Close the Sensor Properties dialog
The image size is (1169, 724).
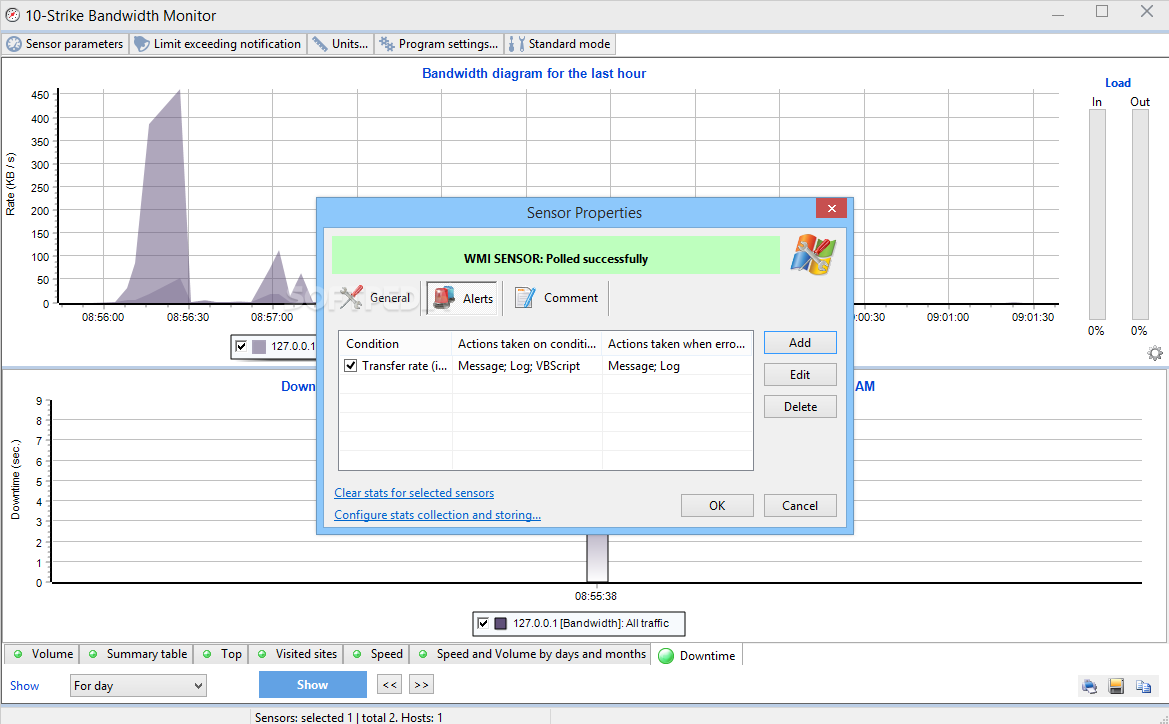[x=831, y=208]
